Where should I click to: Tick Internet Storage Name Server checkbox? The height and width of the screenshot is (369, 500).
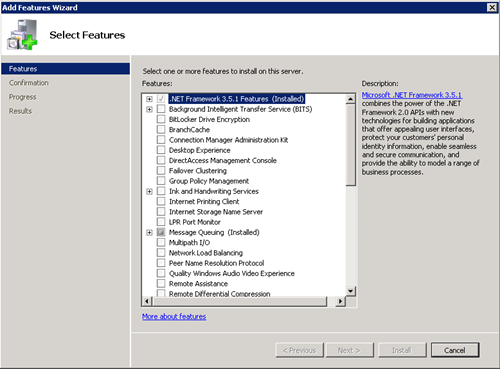pyautogui.click(x=161, y=212)
